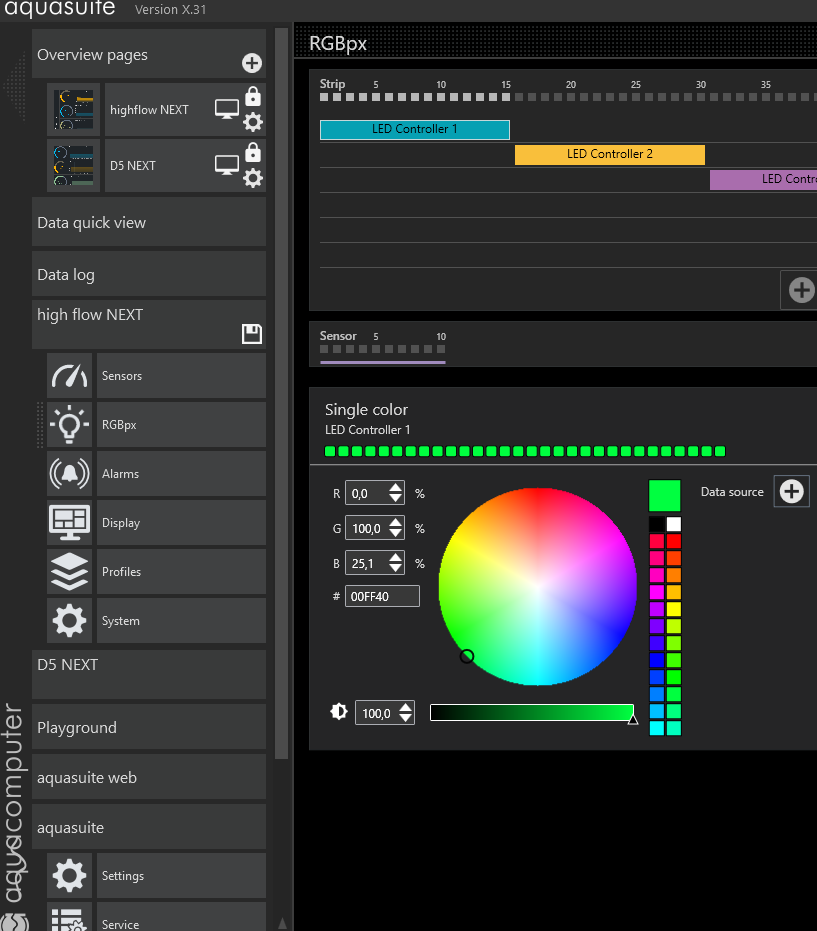Expand the D5 NEXT device section

coord(149,674)
